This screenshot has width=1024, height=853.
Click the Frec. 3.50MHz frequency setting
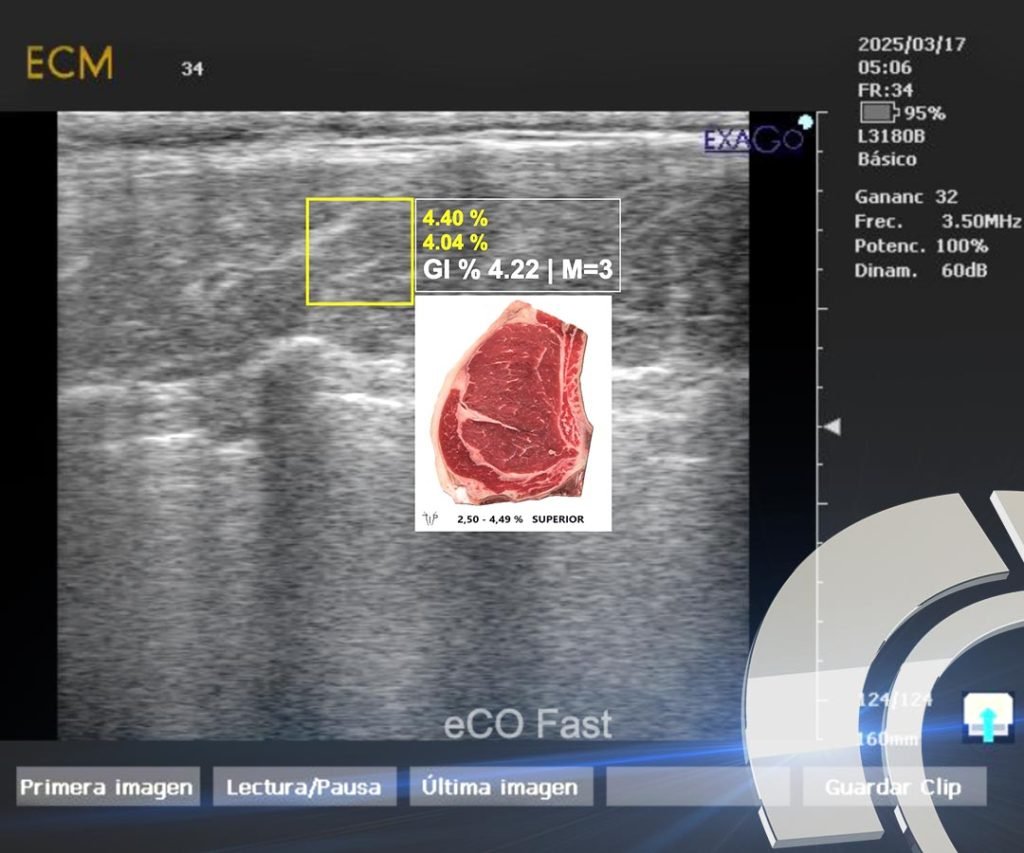point(937,221)
